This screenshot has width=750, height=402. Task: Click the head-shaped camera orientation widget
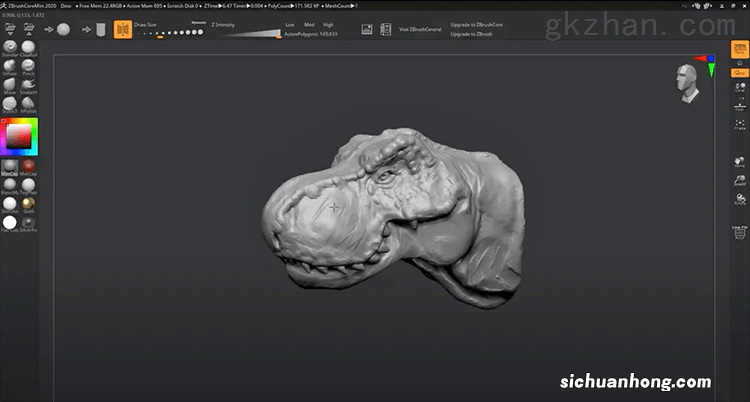point(688,80)
